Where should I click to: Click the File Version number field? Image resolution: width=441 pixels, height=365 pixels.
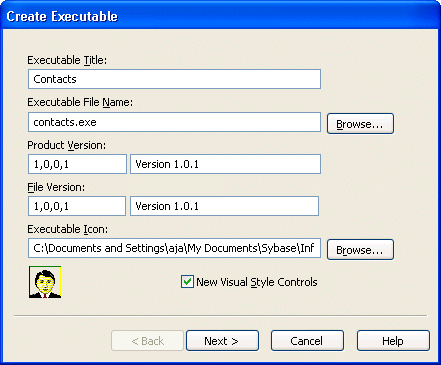[77, 206]
